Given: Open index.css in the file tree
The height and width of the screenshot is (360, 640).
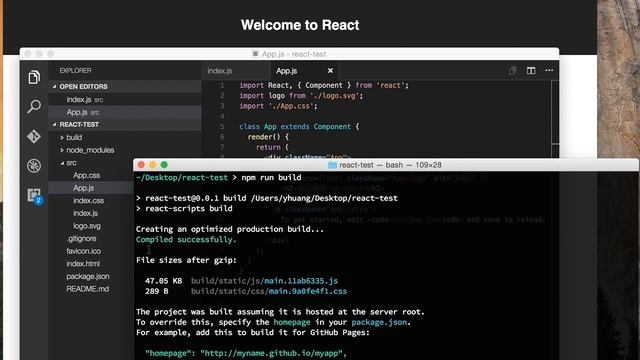Looking at the screenshot, I should click(89, 201).
